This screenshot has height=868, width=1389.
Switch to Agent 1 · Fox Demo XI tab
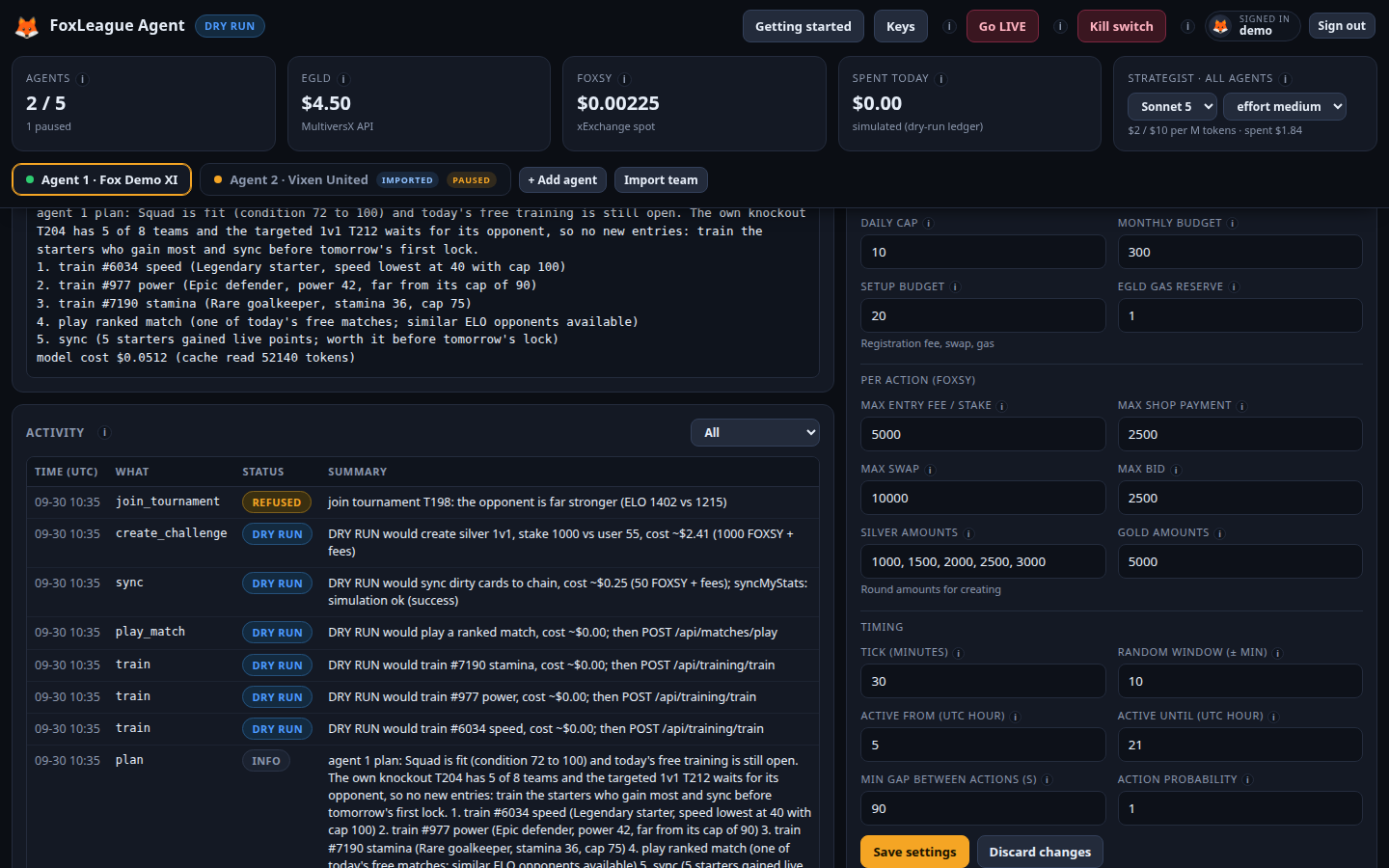pyautogui.click(x=101, y=179)
